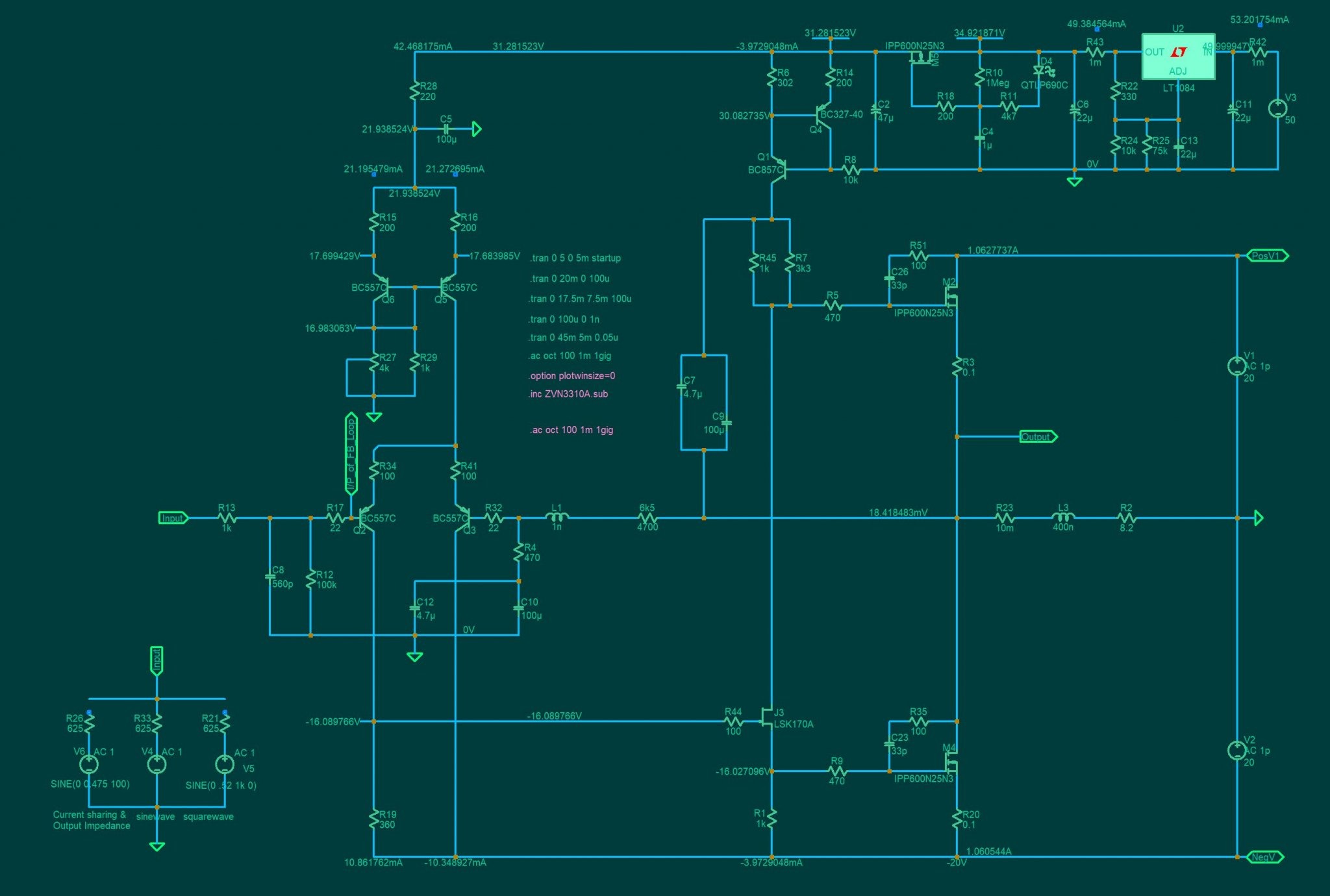Select capacitor C7 4.7µ
The width and height of the screenshot is (1330, 896).
pos(681,388)
